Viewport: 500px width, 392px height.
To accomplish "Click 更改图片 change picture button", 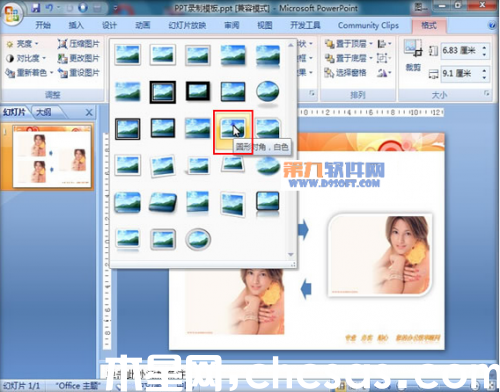I will pos(78,58).
